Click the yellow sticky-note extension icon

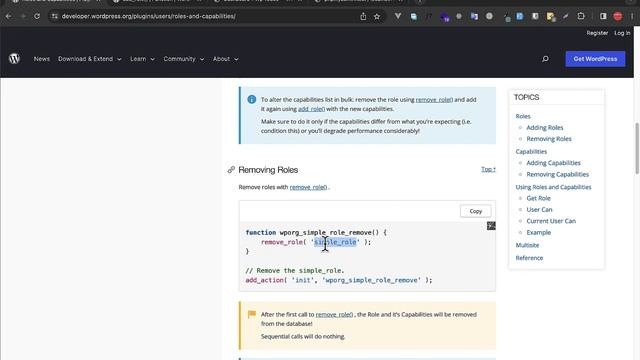(x=550, y=16)
